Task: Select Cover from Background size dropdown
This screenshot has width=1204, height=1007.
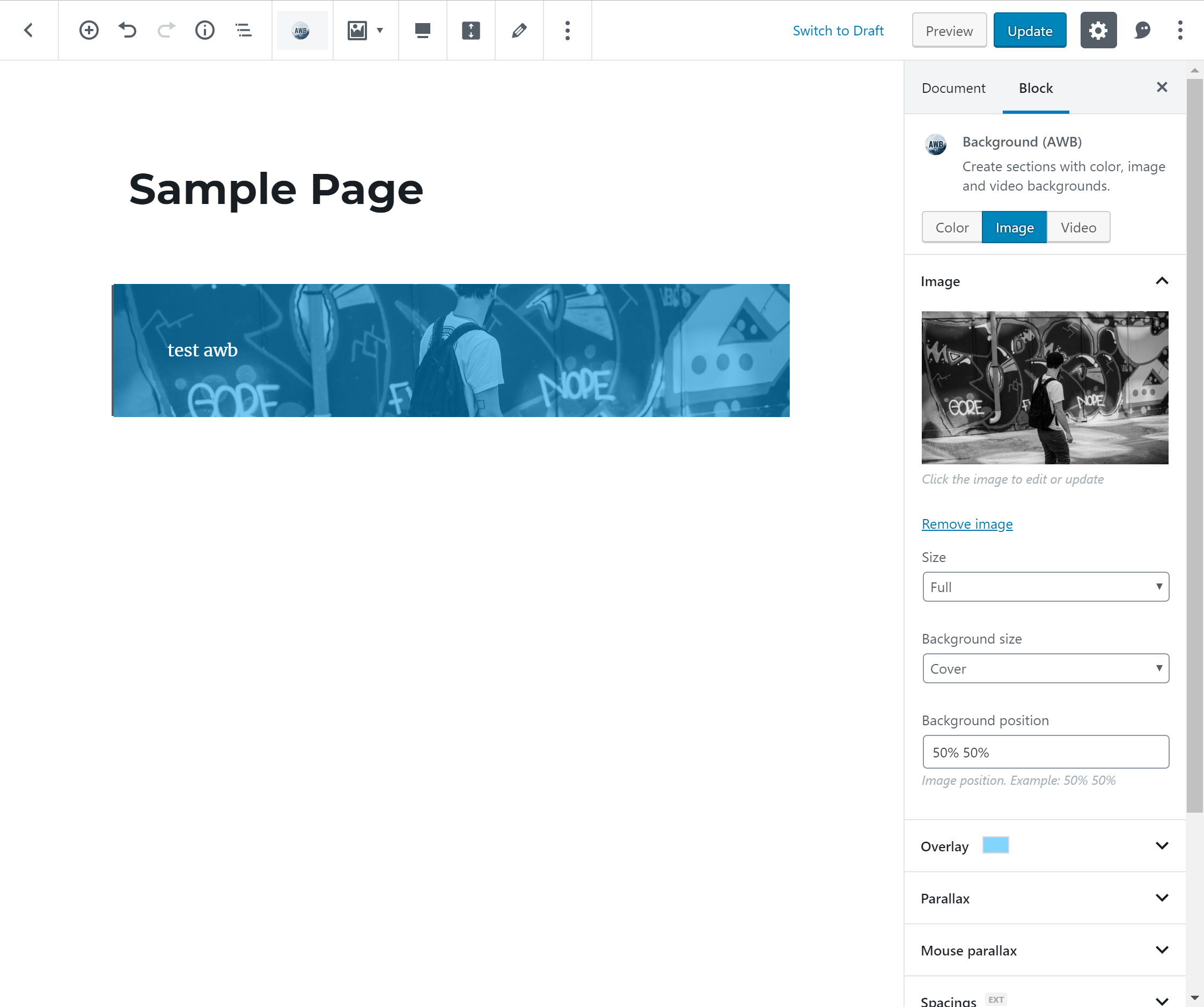Action: tap(1045, 669)
